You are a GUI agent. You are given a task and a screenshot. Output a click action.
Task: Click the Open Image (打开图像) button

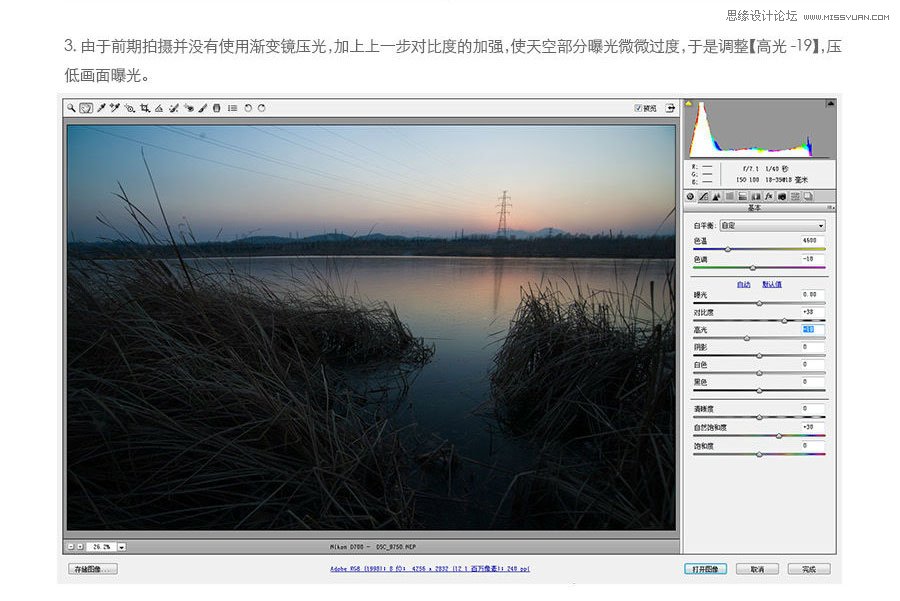(705, 569)
